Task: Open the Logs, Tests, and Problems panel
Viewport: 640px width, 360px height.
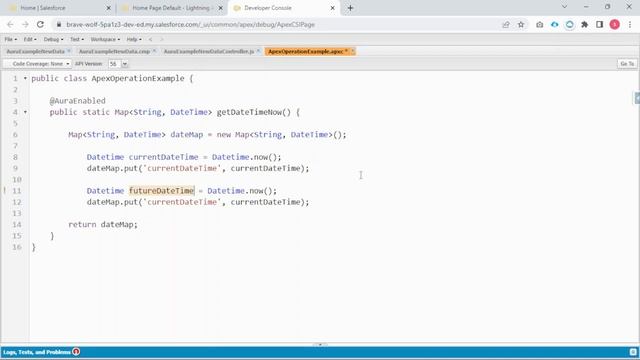Action: (37, 352)
